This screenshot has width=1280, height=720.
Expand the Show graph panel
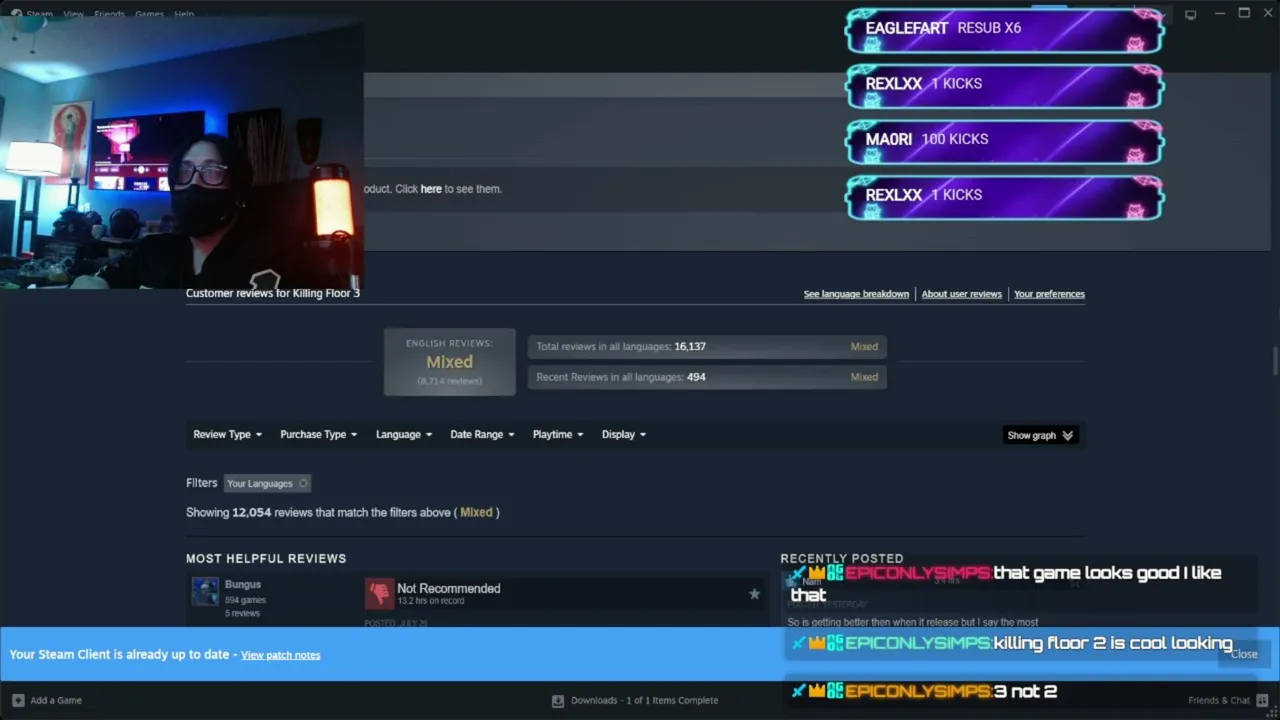point(1040,435)
